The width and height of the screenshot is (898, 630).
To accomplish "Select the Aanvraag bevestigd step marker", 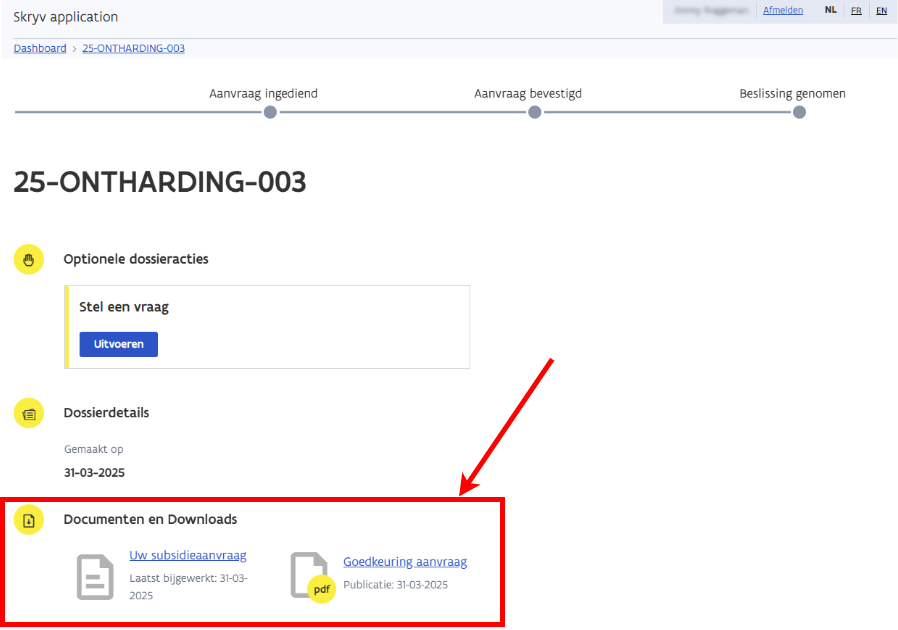I will tap(535, 113).
